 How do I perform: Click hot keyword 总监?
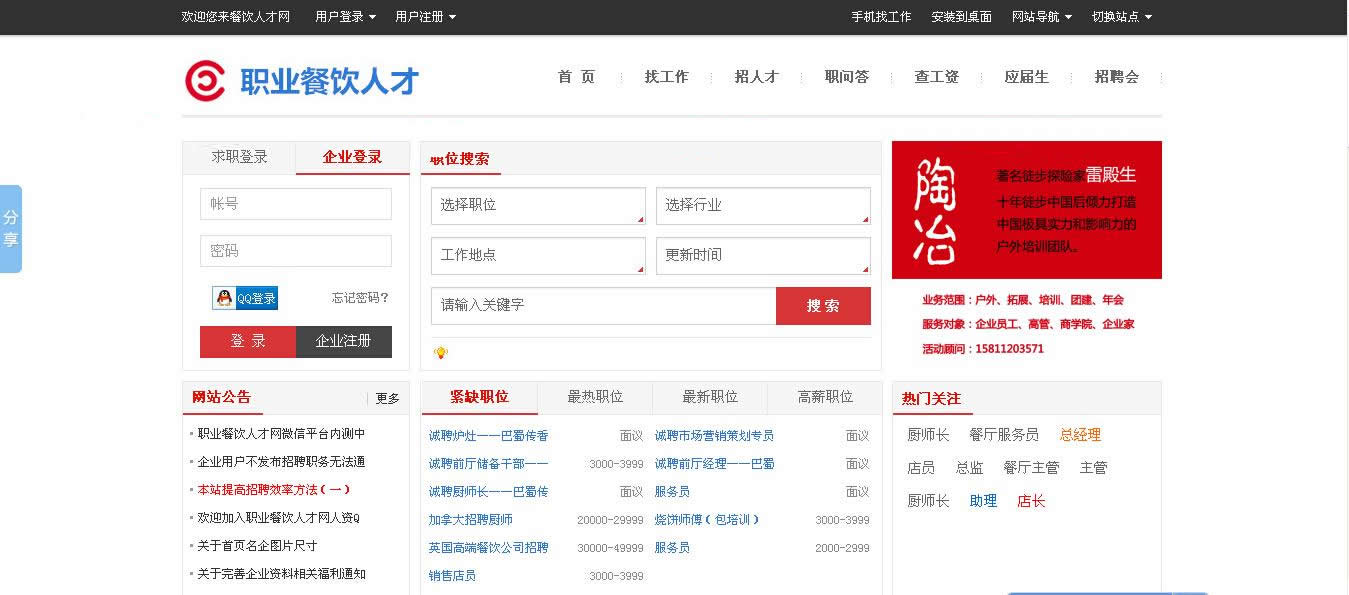point(969,468)
